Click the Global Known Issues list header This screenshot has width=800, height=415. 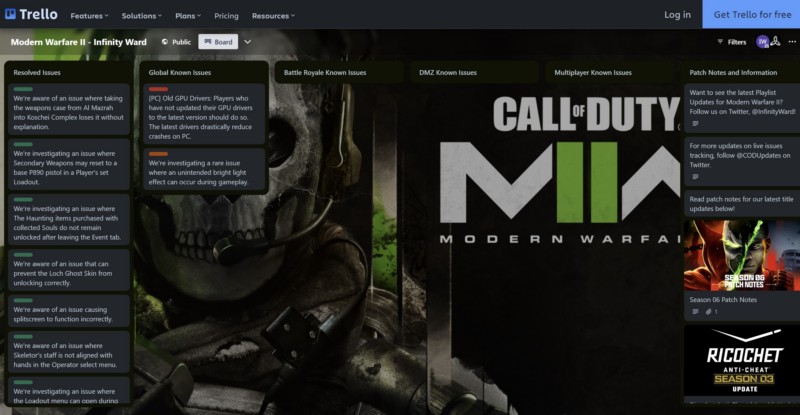180,72
